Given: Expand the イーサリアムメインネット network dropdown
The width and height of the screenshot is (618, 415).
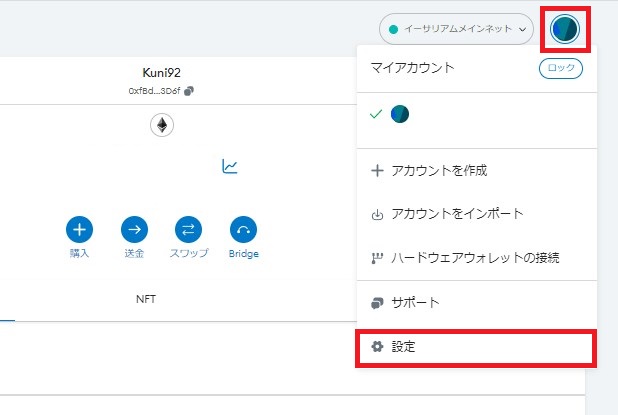Looking at the screenshot, I should (x=456, y=29).
